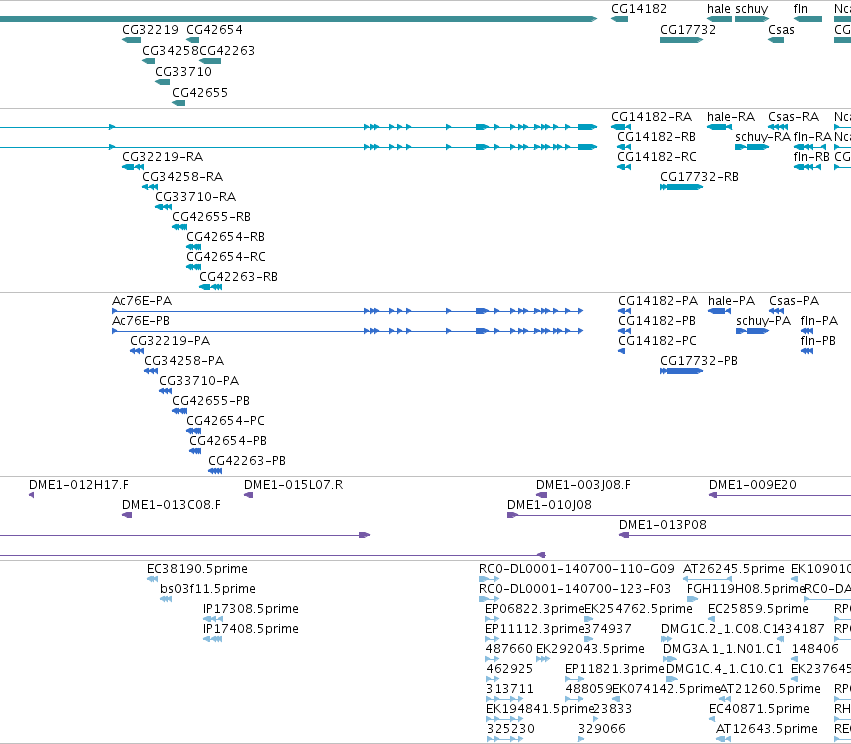The width and height of the screenshot is (851, 744).
Task: Click transcript CG34258-RA
Action: point(182,177)
